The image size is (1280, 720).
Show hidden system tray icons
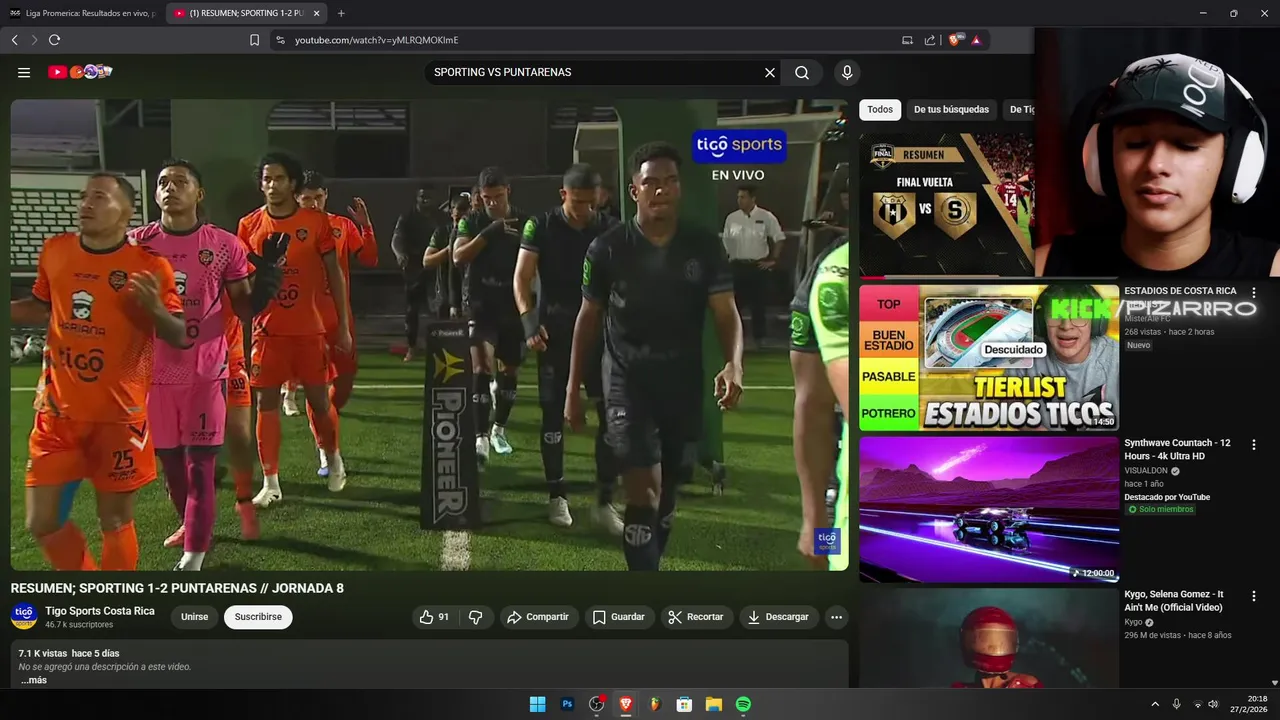point(1155,704)
